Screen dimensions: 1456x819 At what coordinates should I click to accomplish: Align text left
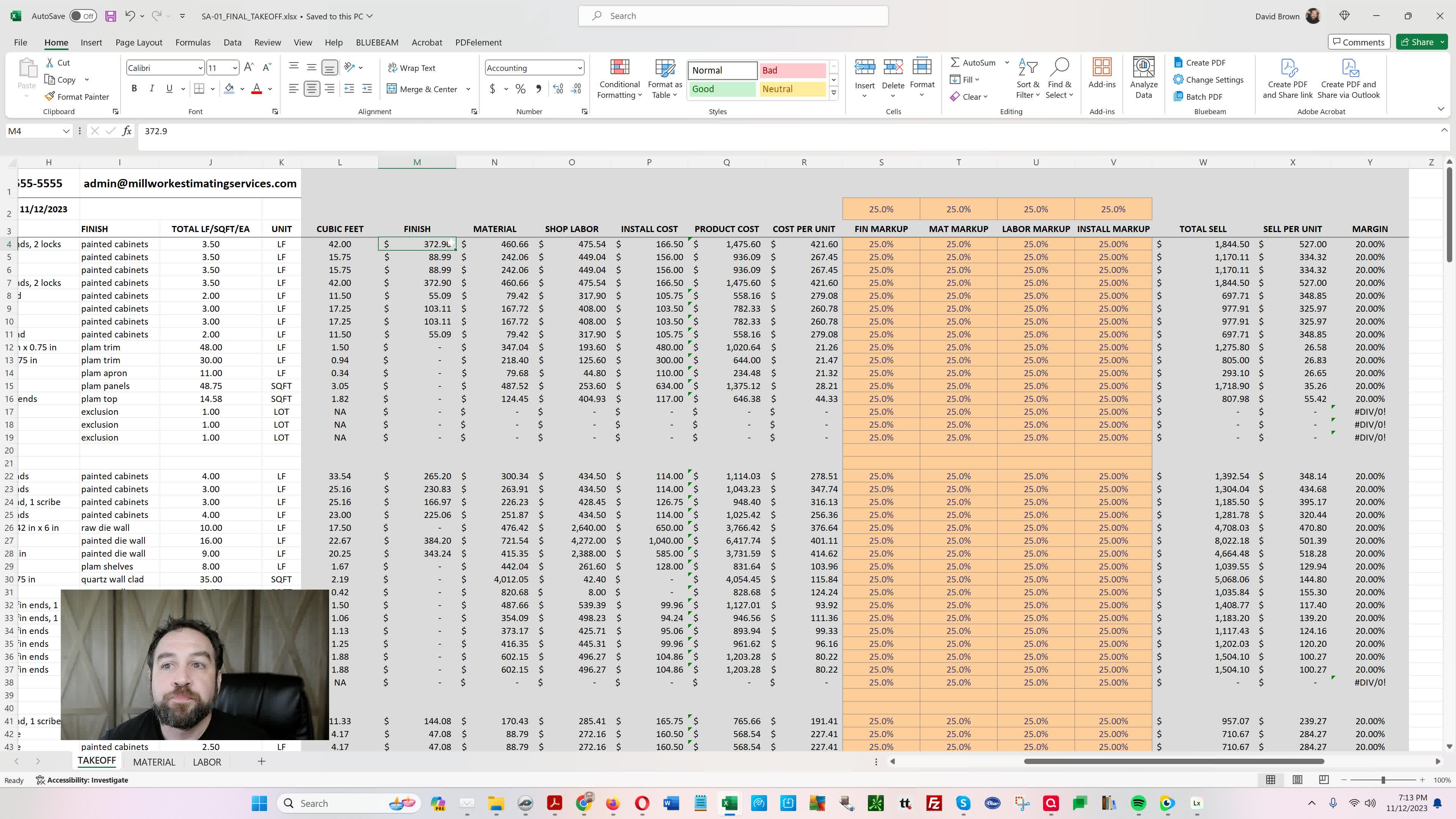[293, 89]
